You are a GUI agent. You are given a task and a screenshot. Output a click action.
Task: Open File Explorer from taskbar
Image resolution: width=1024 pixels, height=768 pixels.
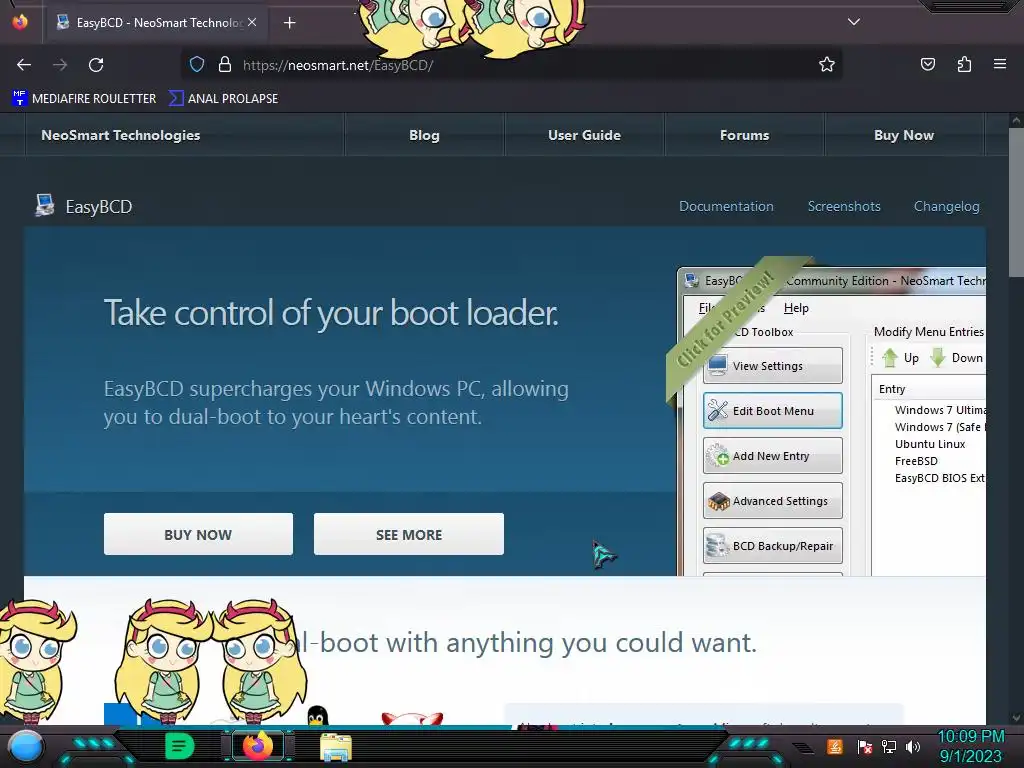336,747
